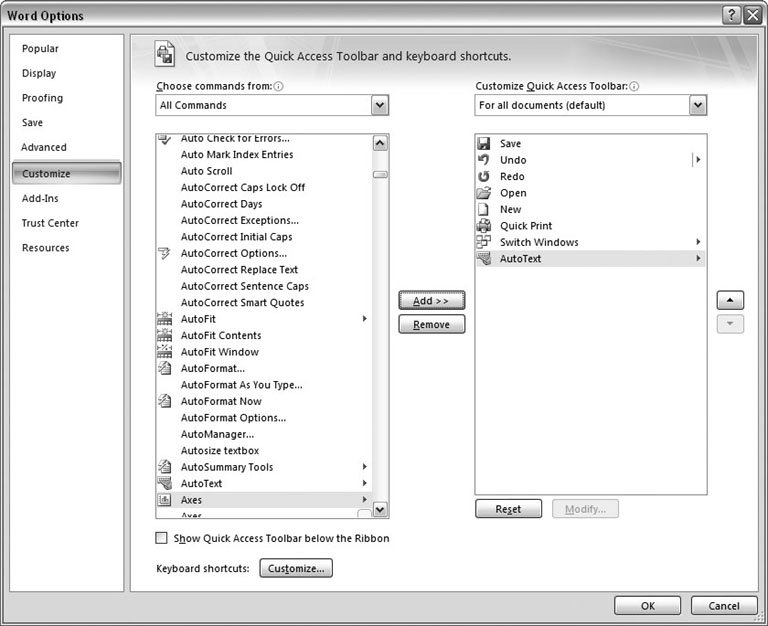Open the Customize Quick Access Toolbar dropdown

pyautogui.click(x=697, y=105)
